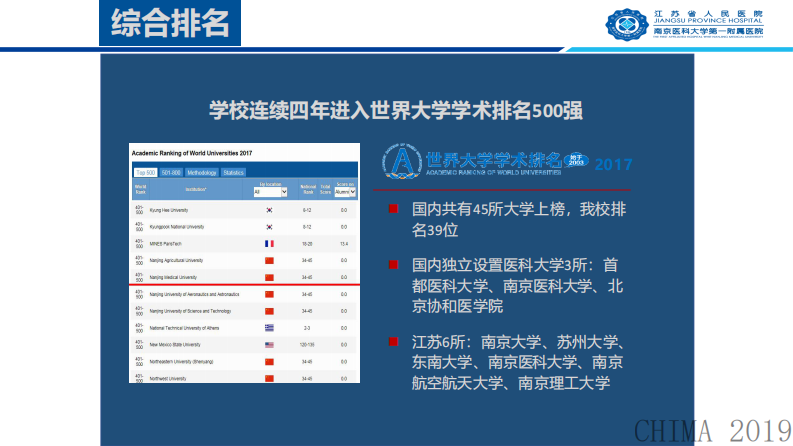
Task: Open the Kyungpook National University link
Action: coord(177,227)
